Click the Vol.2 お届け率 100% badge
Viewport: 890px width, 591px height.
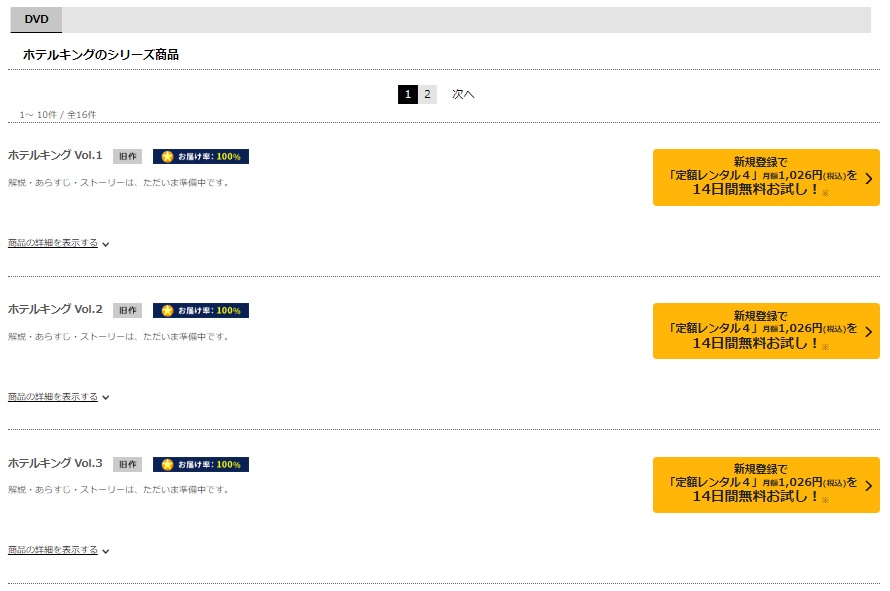[x=201, y=311]
